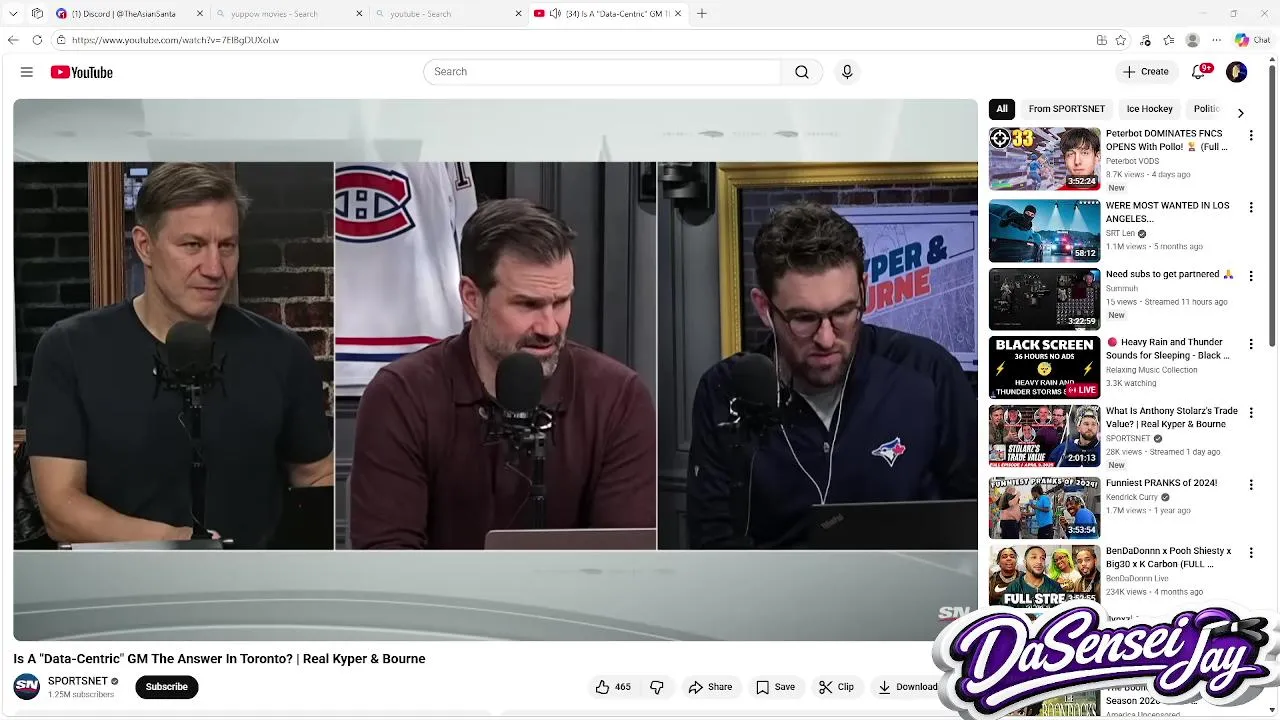
Task: View site information icon in address bar
Action: (61, 40)
